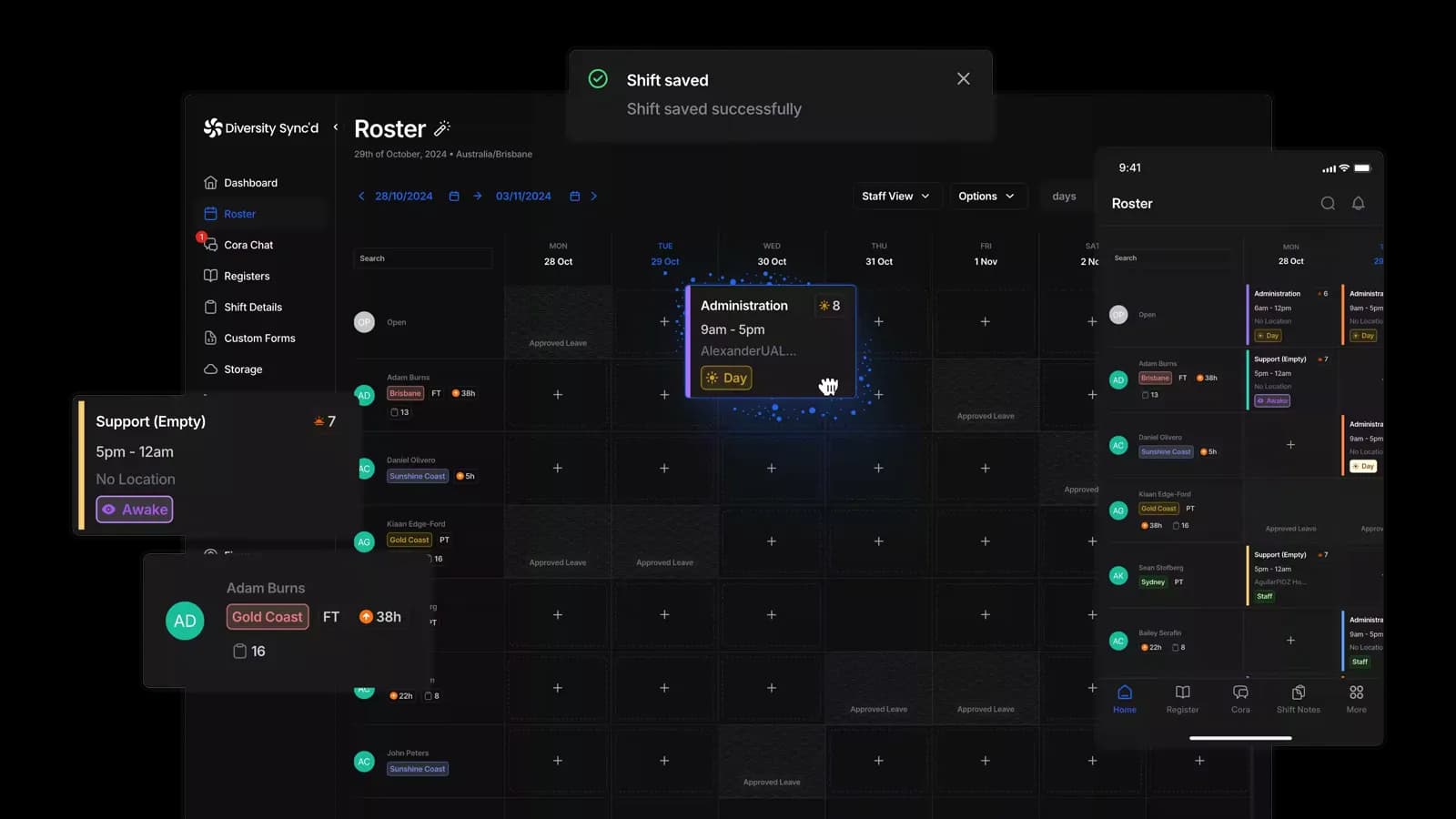This screenshot has height=819, width=1456.
Task: Open the calendar picker beside 28/10/2024
Action: coord(454,196)
